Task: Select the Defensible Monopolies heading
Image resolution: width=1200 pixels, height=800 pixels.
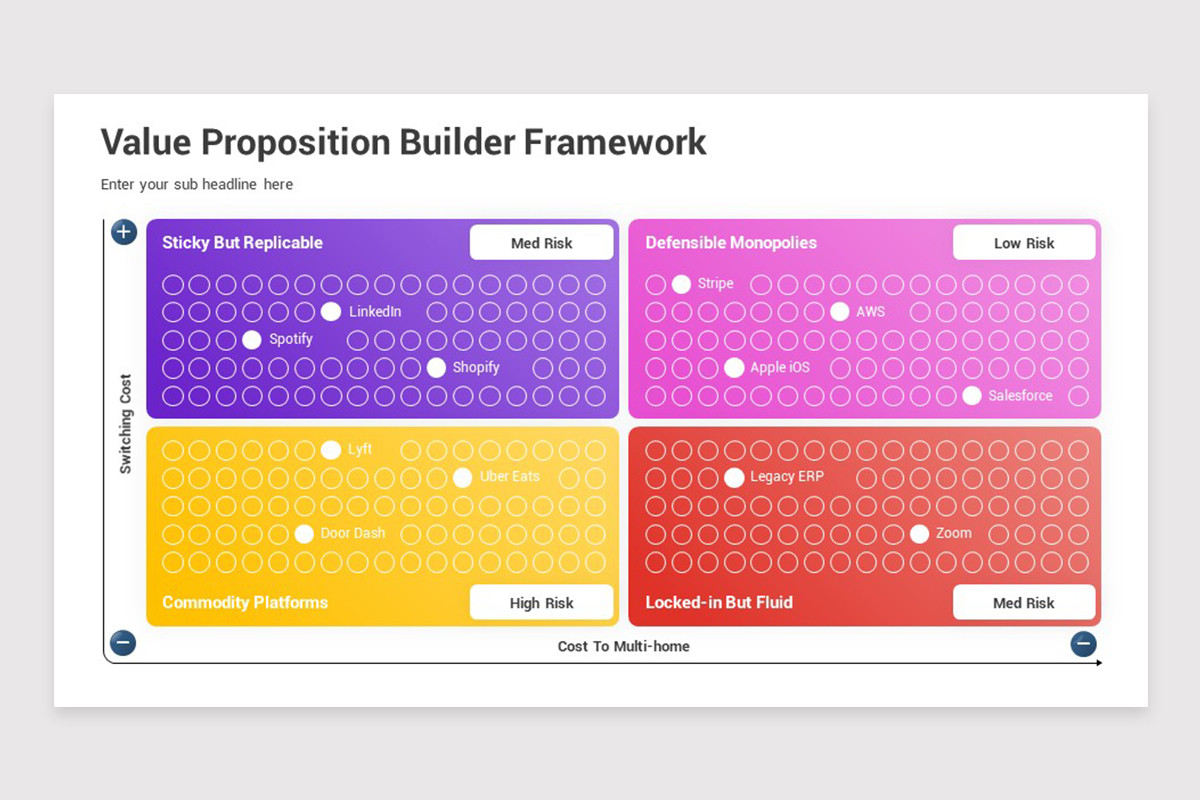Action: pos(731,243)
